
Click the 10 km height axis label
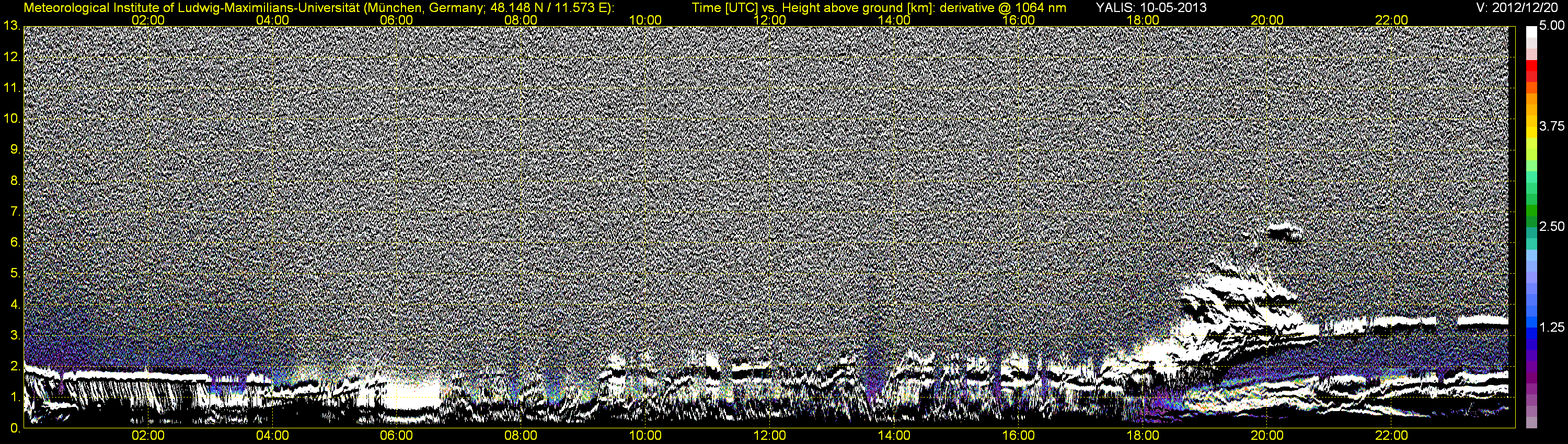pyautogui.click(x=11, y=119)
